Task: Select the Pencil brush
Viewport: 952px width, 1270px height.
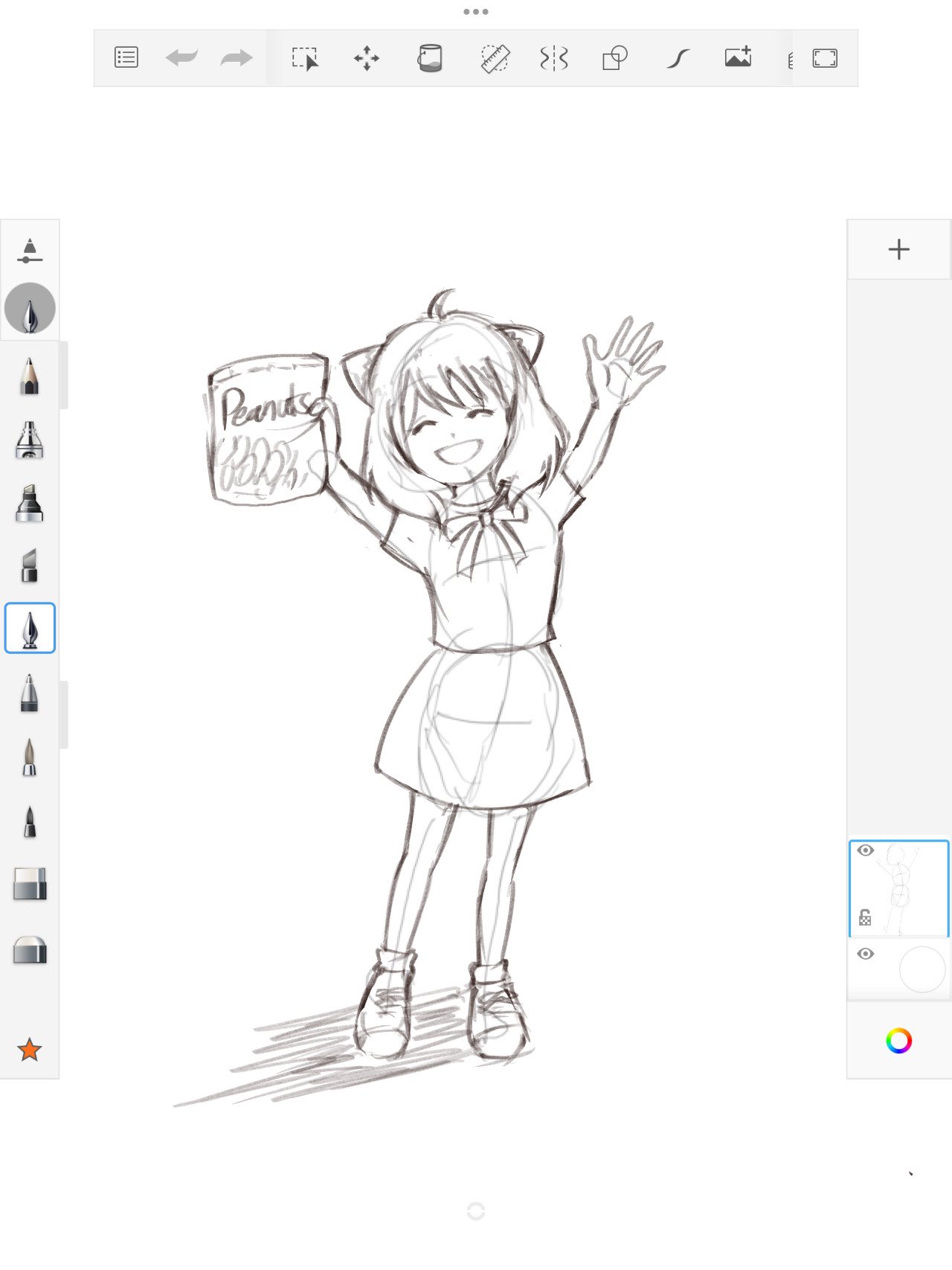Action: [30, 376]
